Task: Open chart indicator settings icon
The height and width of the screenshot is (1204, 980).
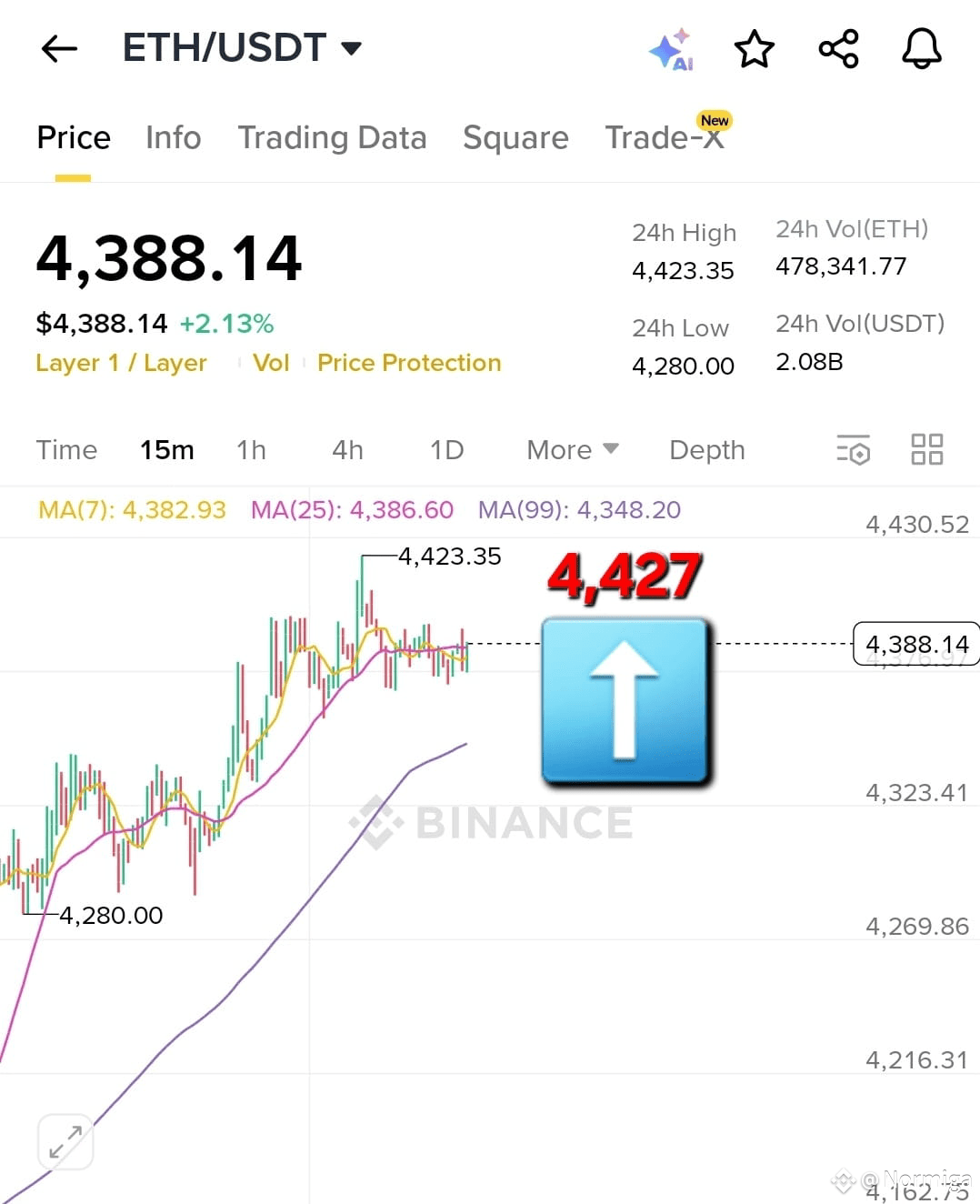Action: (x=854, y=449)
